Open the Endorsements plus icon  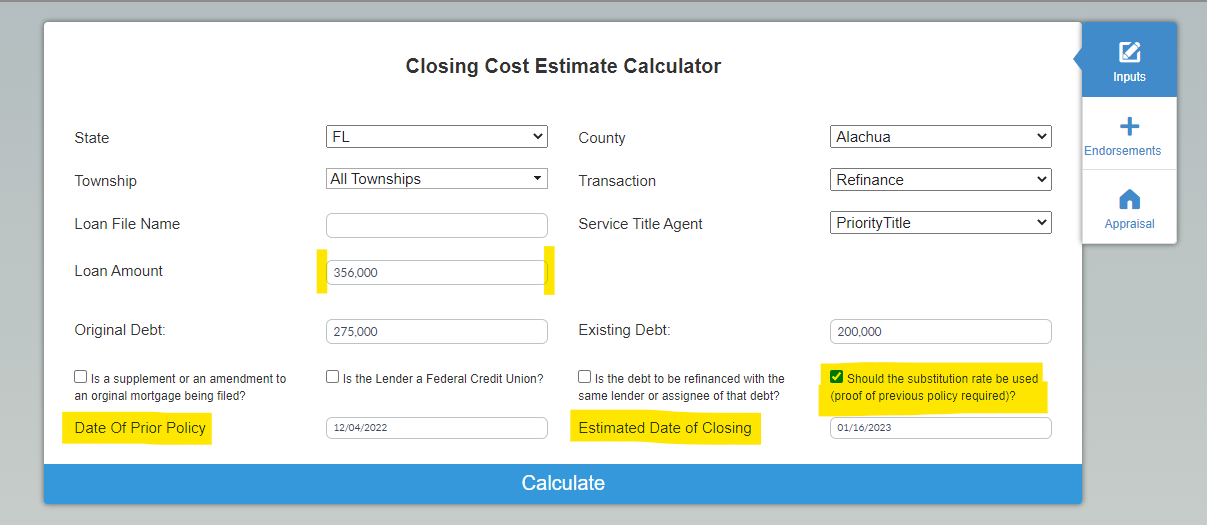(x=1129, y=127)
